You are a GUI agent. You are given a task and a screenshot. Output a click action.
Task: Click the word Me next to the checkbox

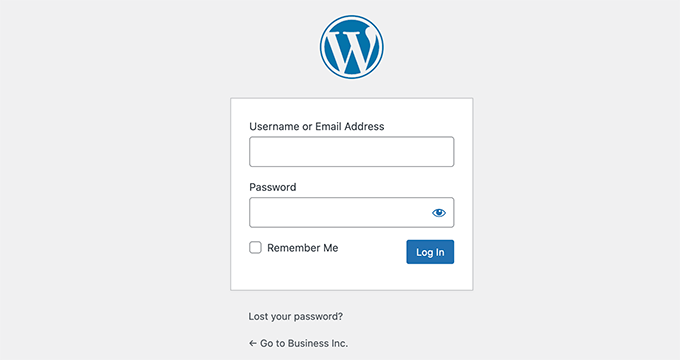click(x=331, y=248)
